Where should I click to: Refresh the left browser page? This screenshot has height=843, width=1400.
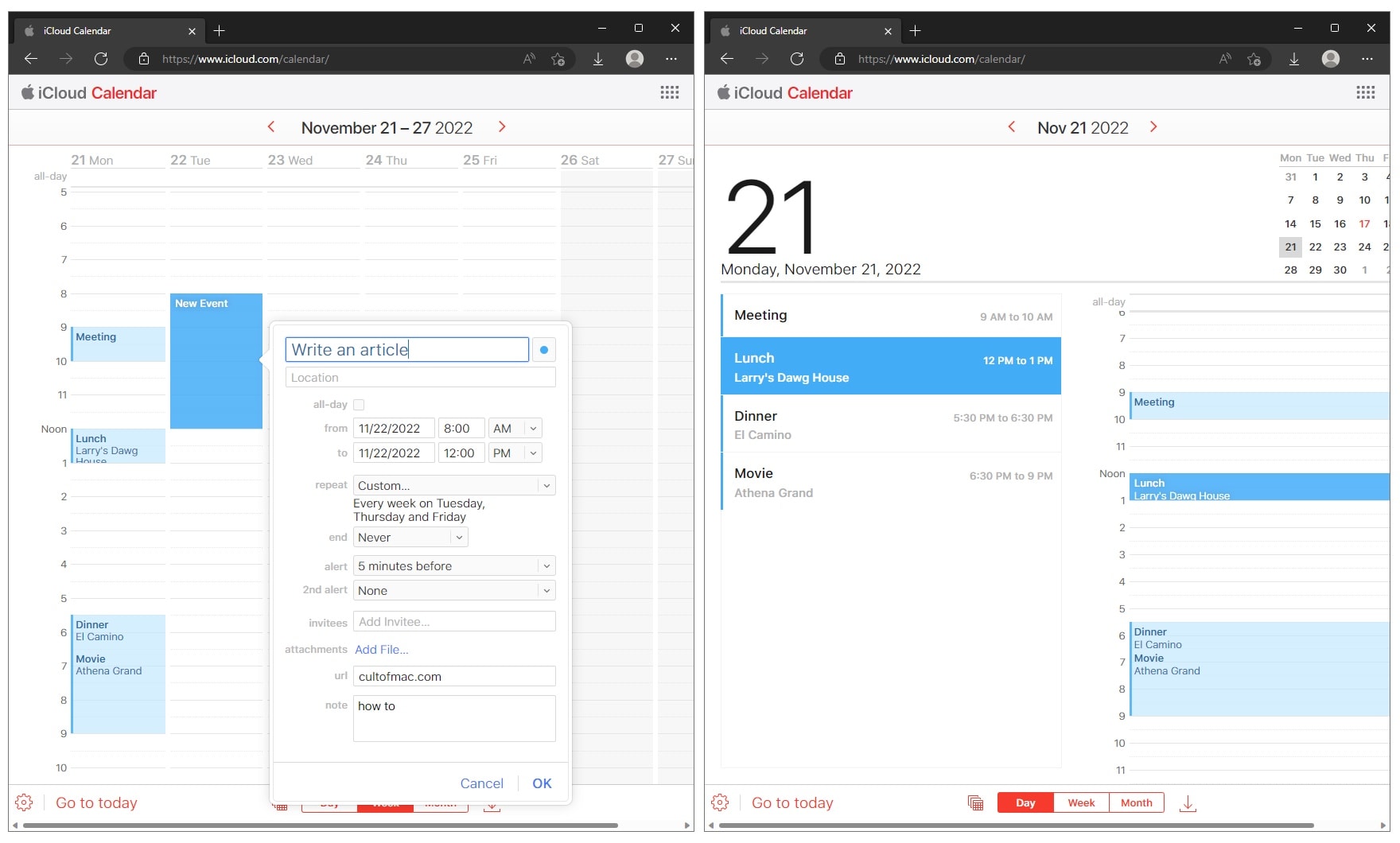pyautogui.click(x=101, y=59)
